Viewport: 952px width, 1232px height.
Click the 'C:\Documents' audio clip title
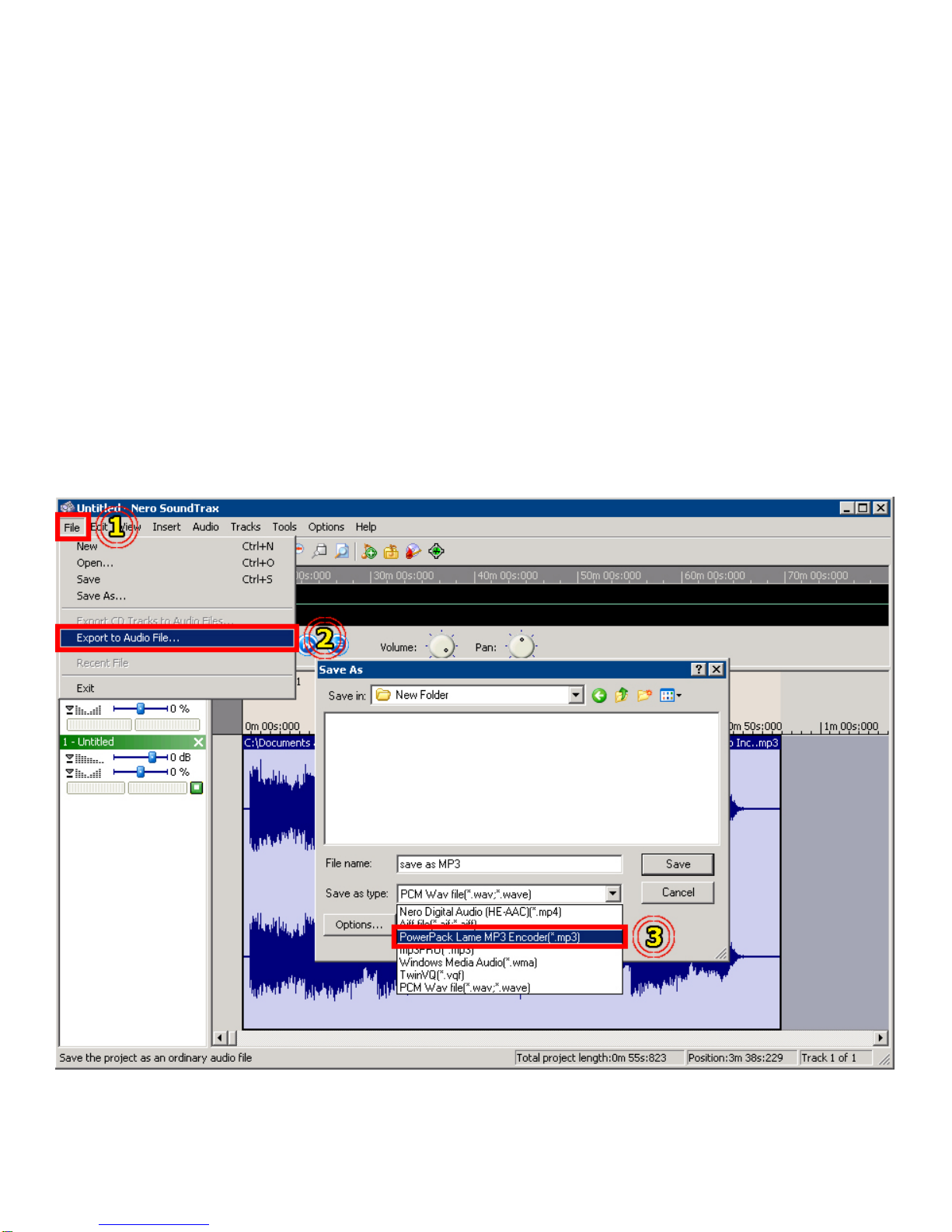coord(278,743)
